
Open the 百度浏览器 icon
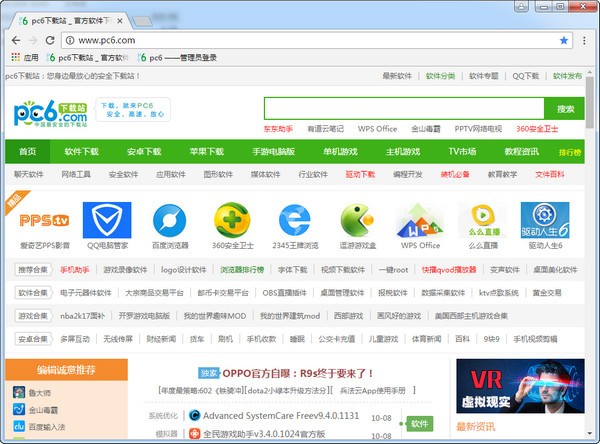(170, 220)
